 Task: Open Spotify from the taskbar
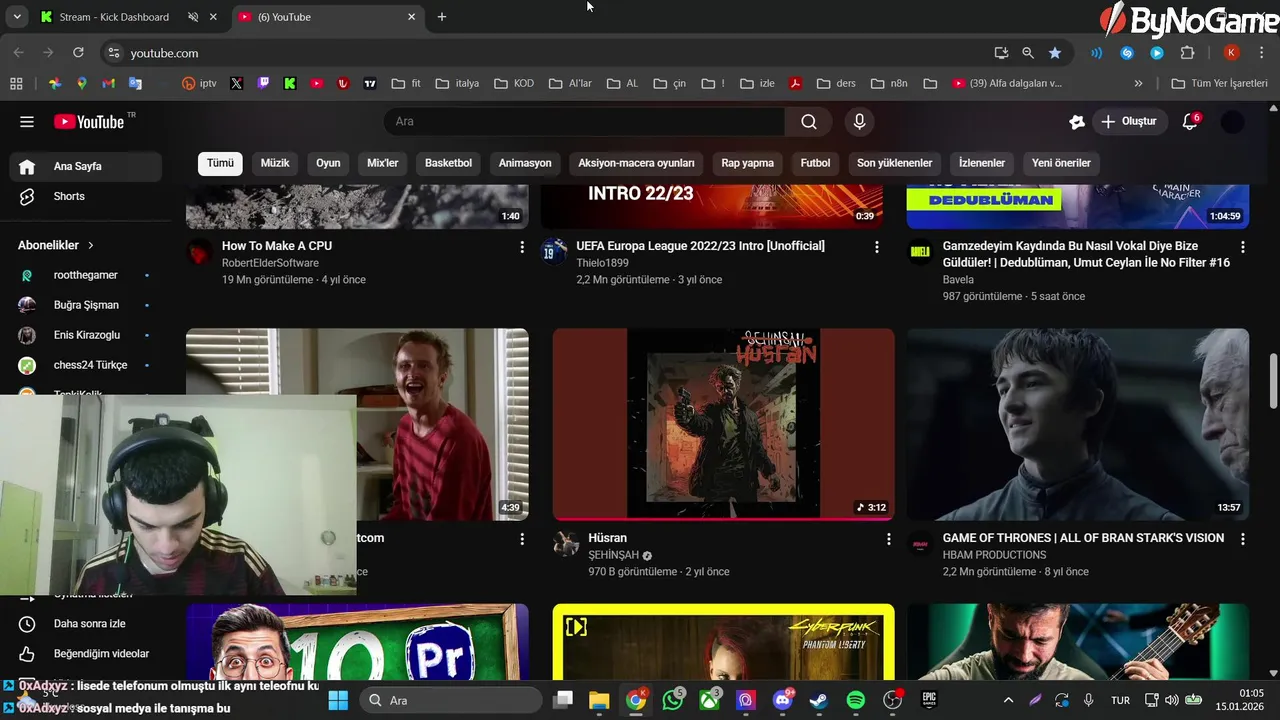tap(856, 700)
